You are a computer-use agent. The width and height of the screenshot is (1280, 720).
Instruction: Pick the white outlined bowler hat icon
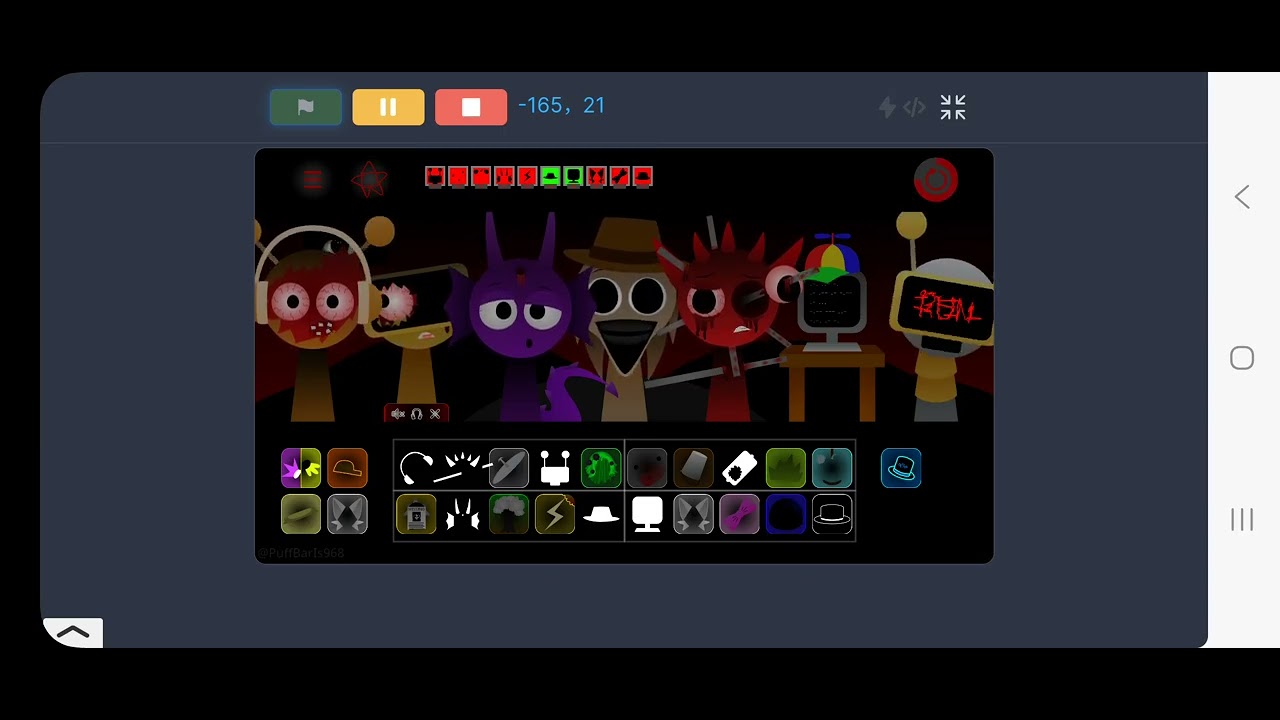(832, 515)
